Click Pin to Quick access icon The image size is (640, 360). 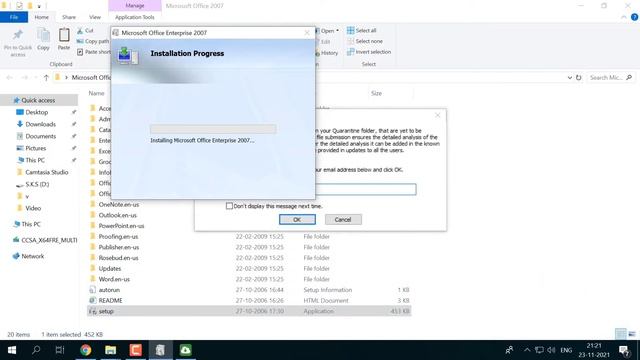[x=18, y=35]
